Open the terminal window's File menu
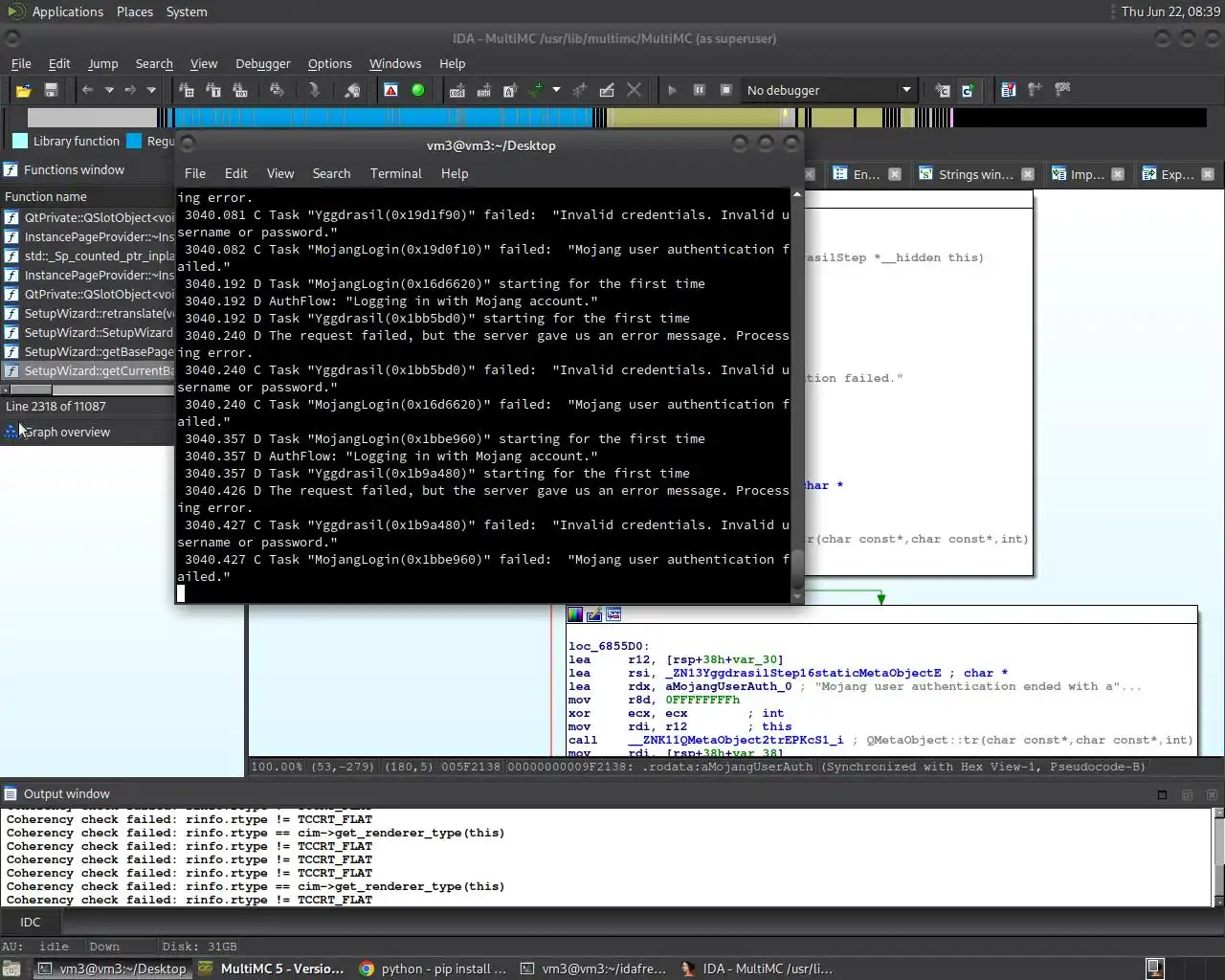The width and height of the screenshot is (1225, 980). [195, 173]
